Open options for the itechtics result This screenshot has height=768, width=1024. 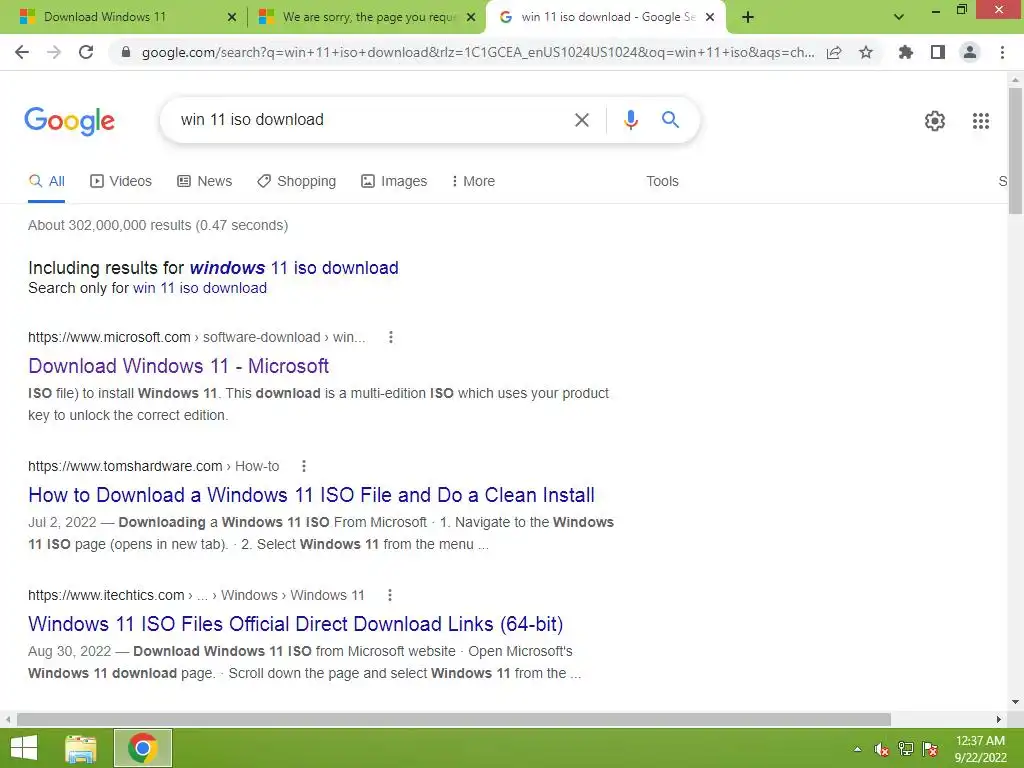(x=389, y=595)
